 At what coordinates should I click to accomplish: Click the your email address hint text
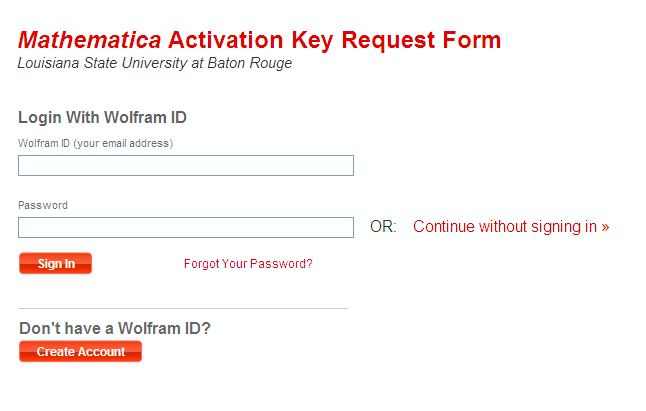pyautogui.click(x=123, y=144)
